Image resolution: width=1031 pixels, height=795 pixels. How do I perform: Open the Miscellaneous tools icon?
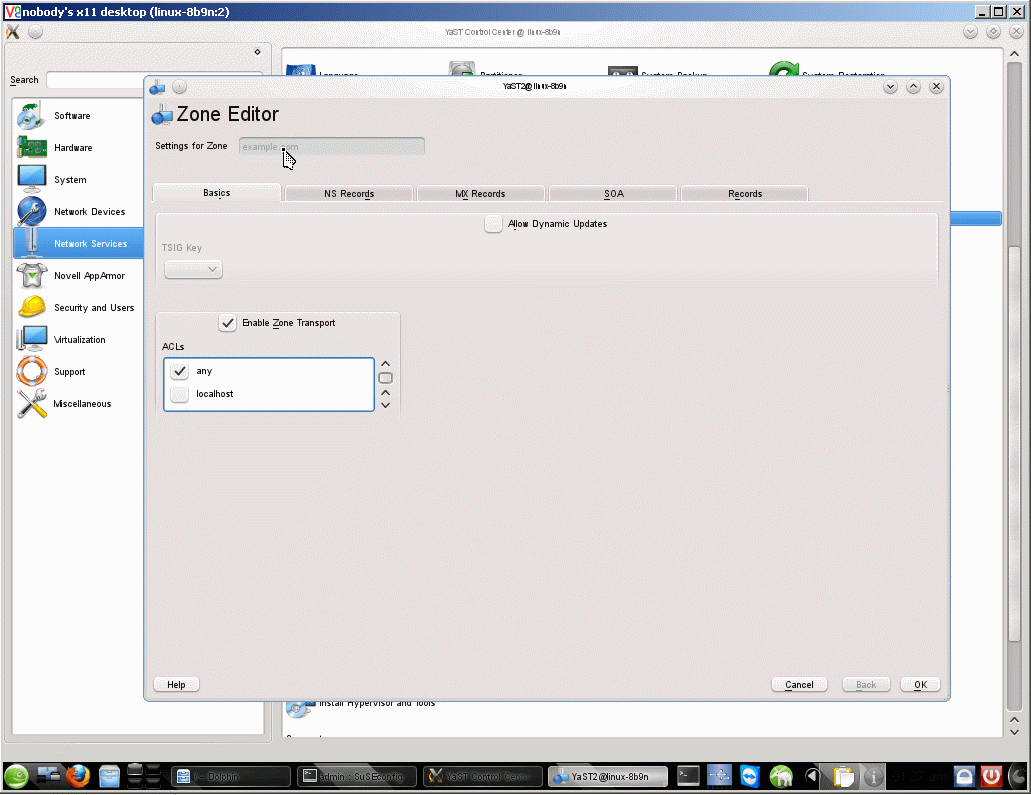pos(32,403)
